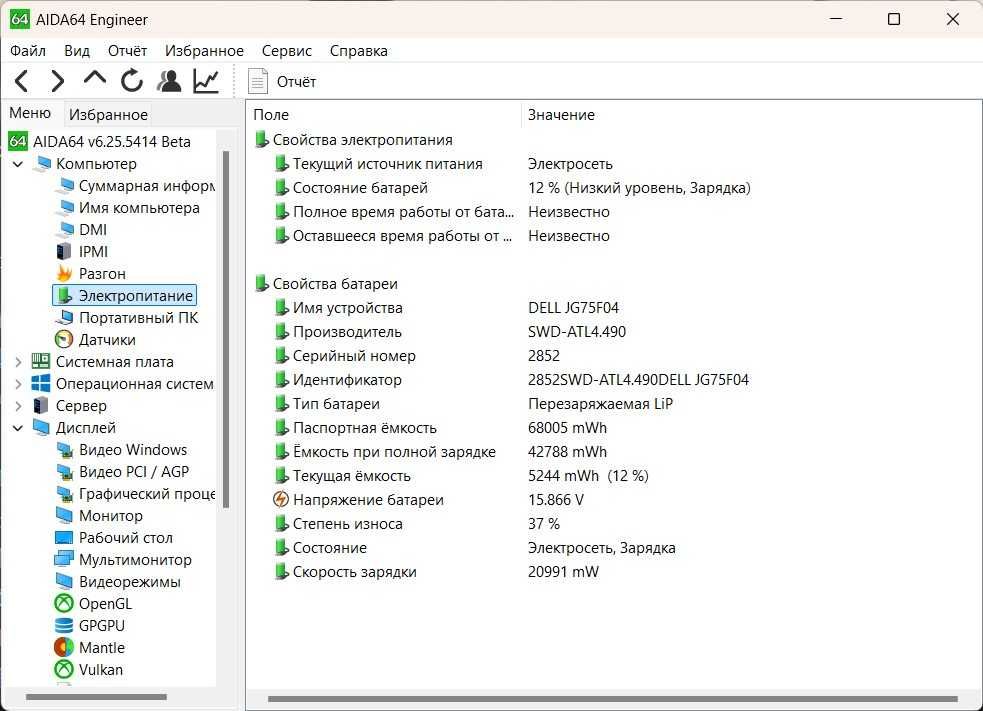This screenshot has width=983, height=711.
Task: Open the Отчёт menu in menu bar
Action: [x=127, y=51]
